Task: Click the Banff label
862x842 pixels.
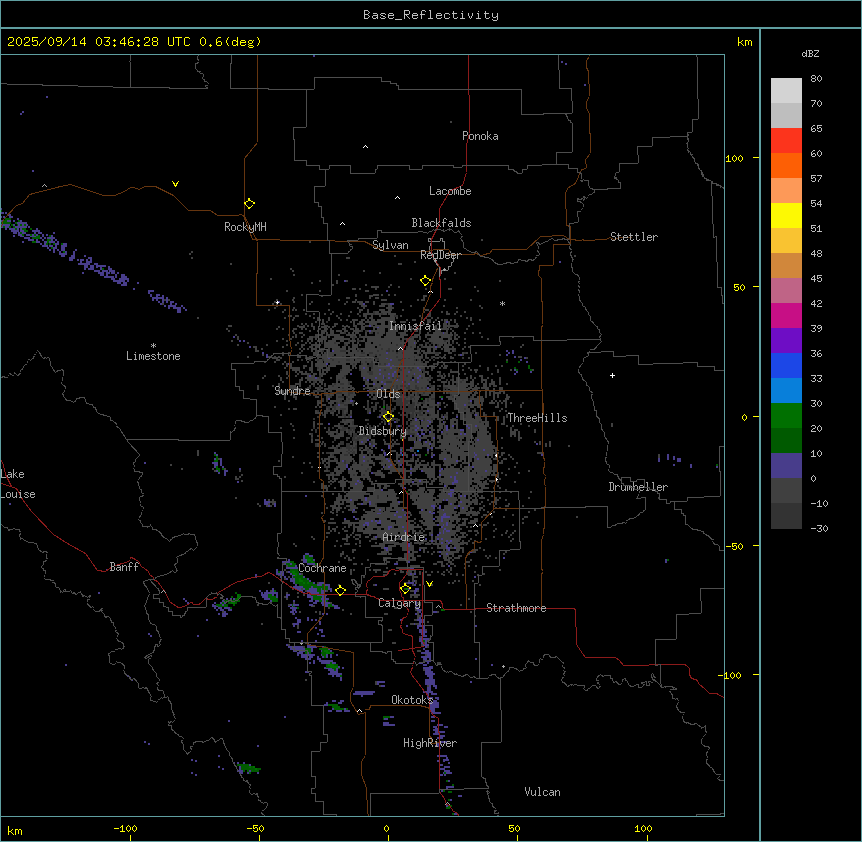Action: tap(124, 567)
